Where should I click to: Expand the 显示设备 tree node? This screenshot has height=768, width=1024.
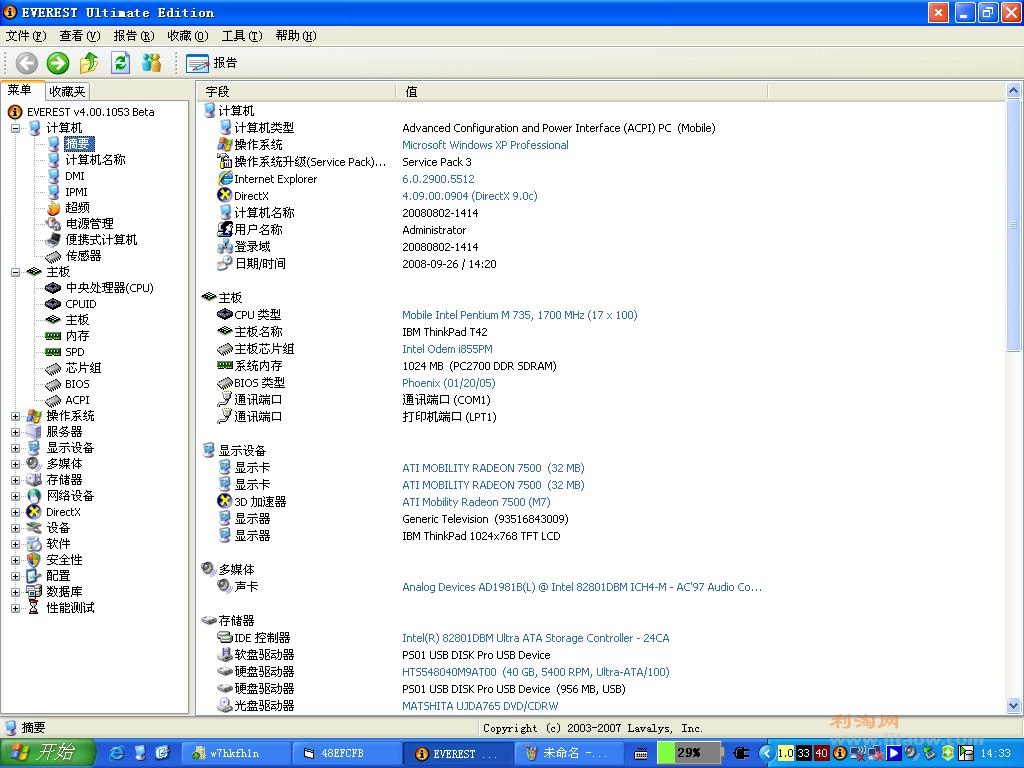point(15,448)
